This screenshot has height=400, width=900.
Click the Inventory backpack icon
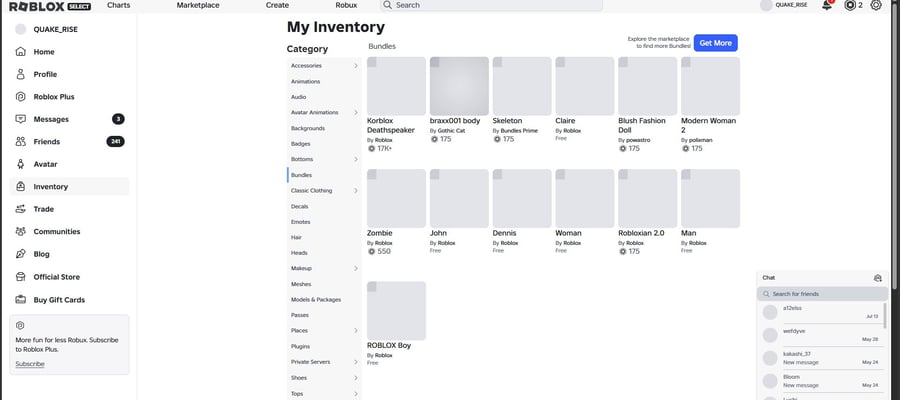[x=21, y=187]
